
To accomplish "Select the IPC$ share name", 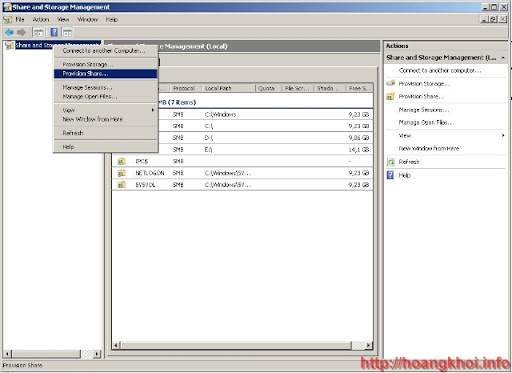I will 141,162.
